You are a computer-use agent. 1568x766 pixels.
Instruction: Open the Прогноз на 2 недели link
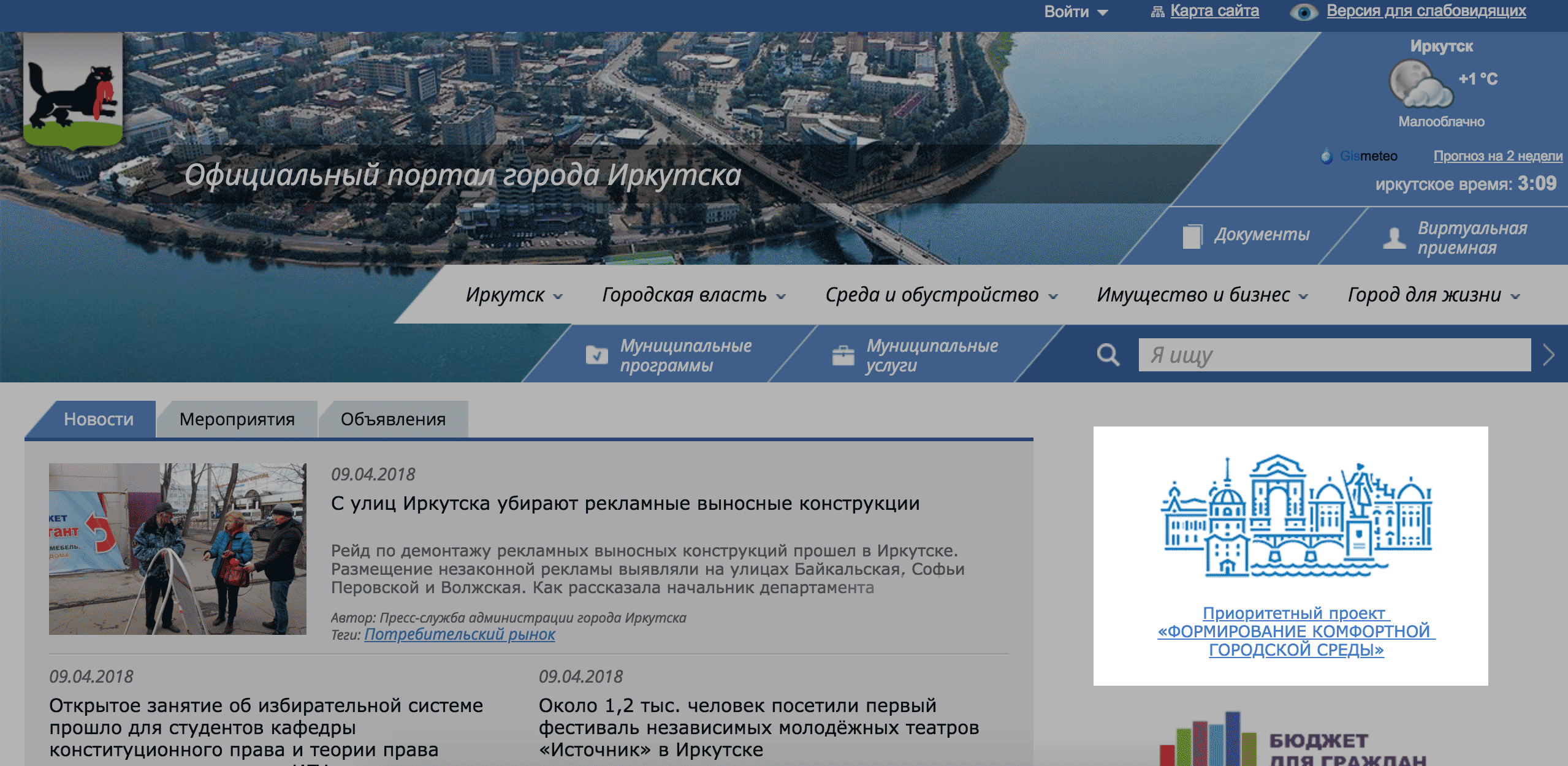pos(1498,156)
